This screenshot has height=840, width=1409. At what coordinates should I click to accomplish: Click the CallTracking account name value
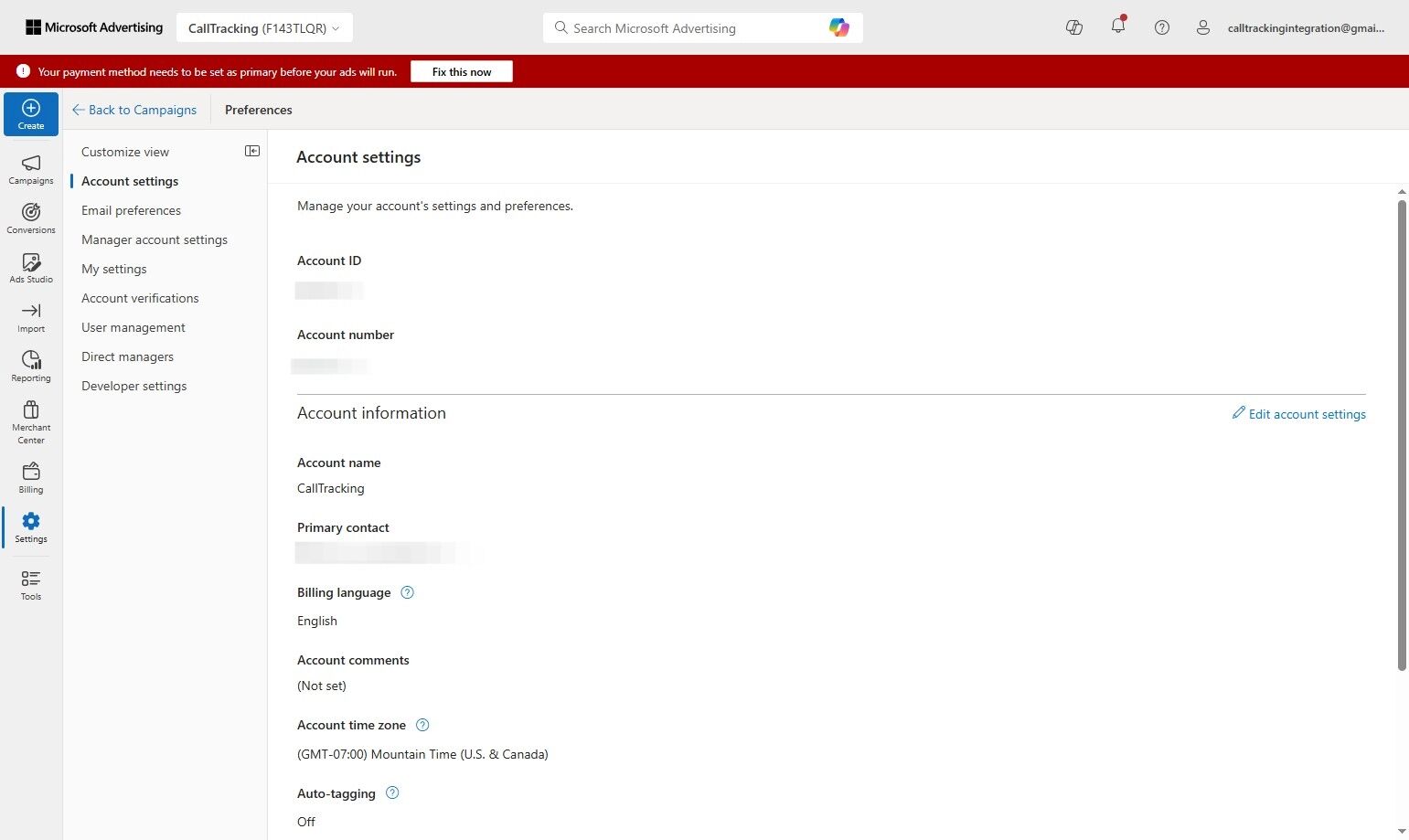[x=331, y=488]
